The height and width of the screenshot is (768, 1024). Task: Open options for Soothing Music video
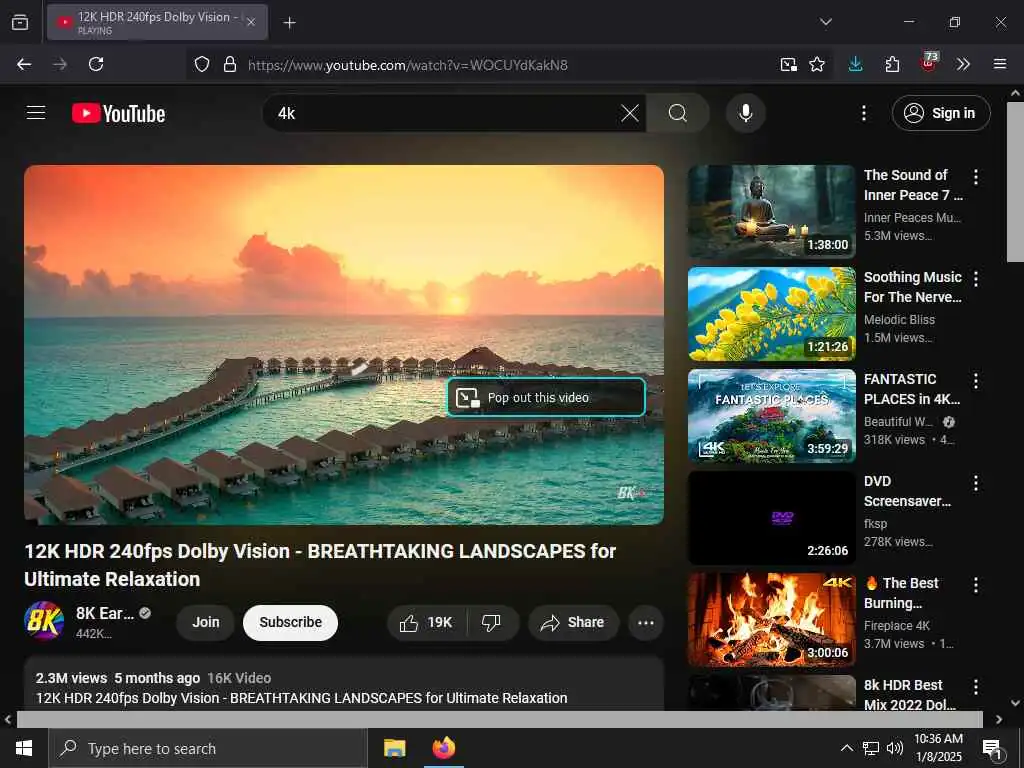click(x=976, y=279)
